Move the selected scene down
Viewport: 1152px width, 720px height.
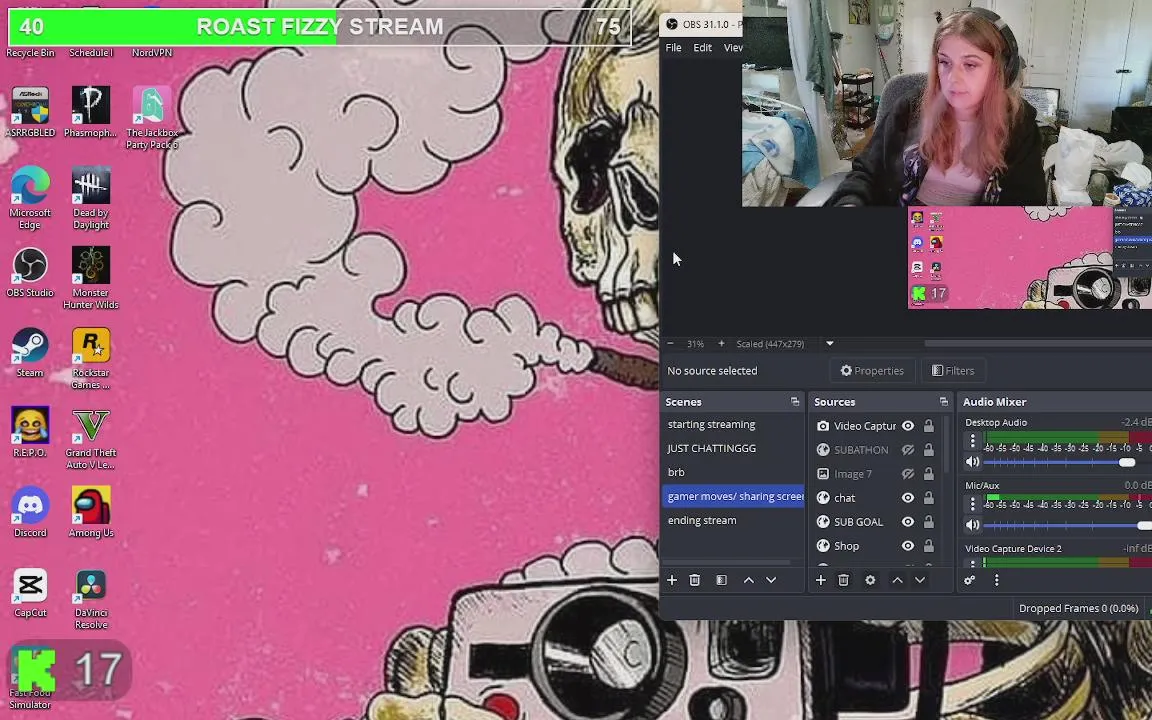tap(771, 580)
